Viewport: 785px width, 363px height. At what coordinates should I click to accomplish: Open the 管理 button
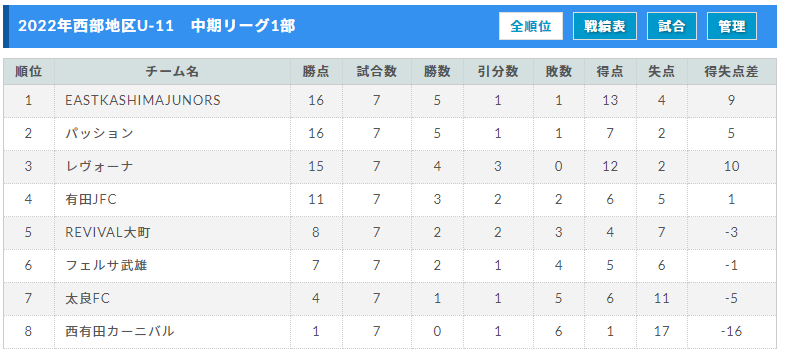[732, 26]
